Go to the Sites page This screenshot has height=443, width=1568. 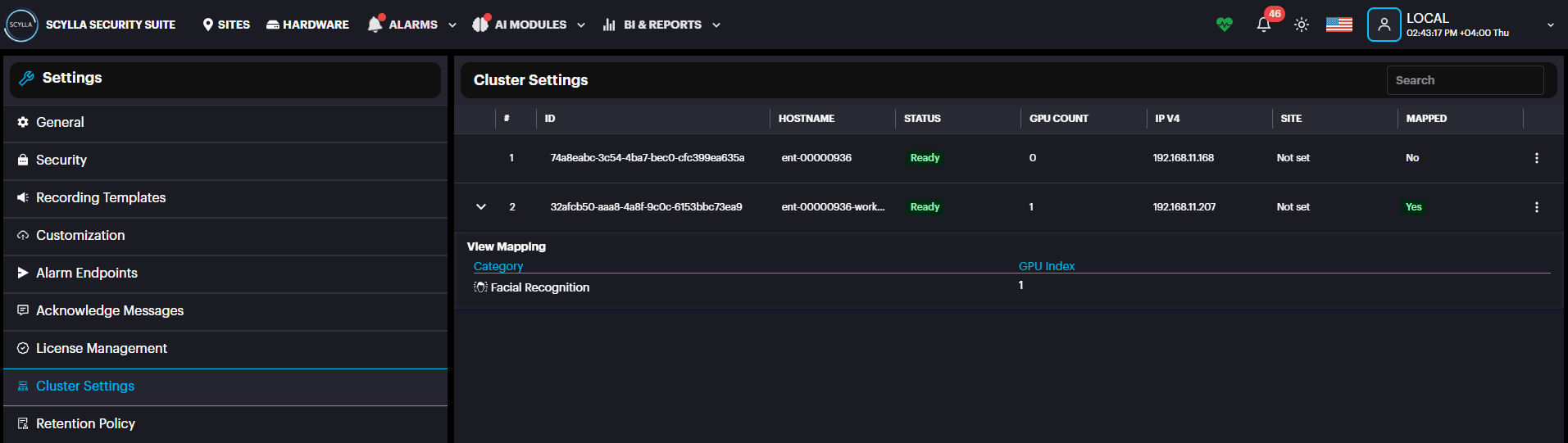click(226, 25)
